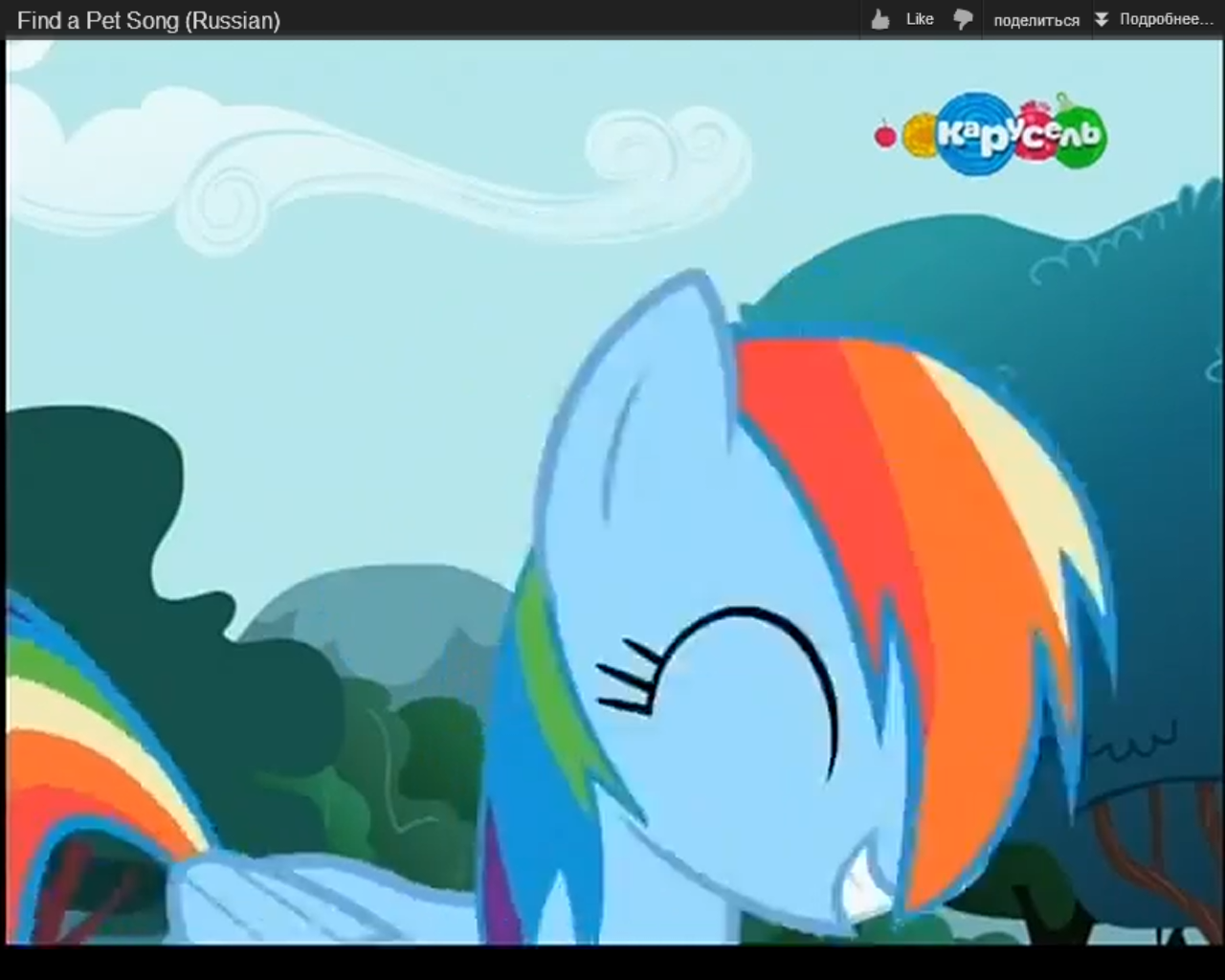
Task: Click the thumbs-up Like icon
Action: point(880,19)
